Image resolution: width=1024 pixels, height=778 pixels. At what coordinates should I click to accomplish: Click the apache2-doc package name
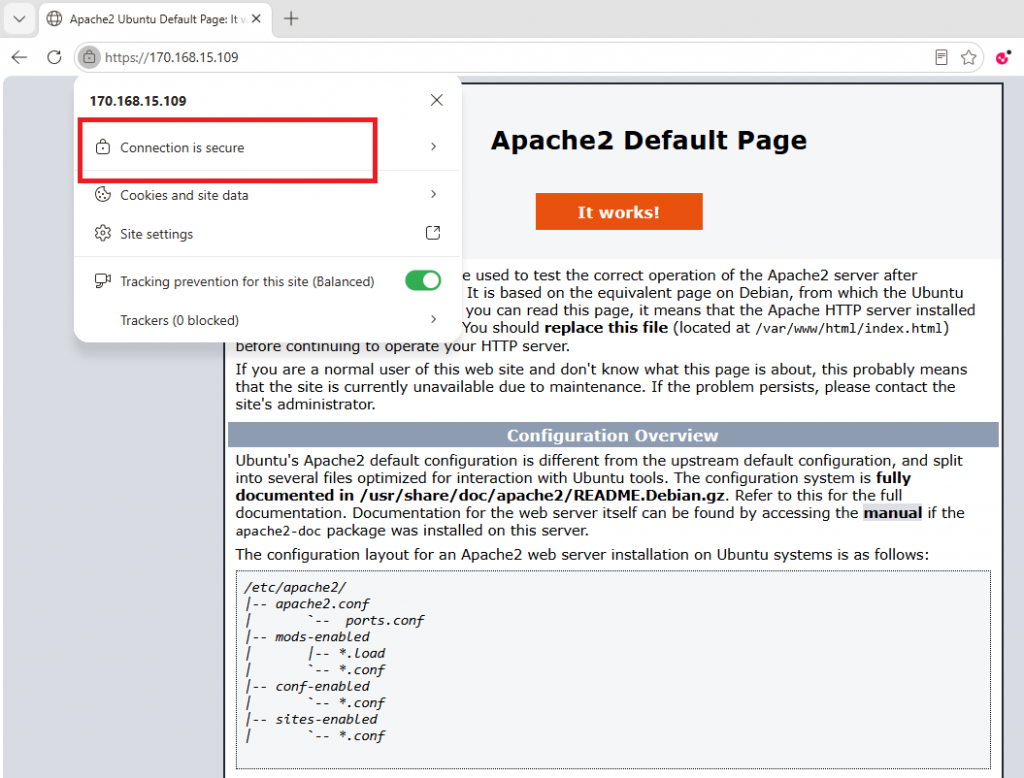point(278,531)
